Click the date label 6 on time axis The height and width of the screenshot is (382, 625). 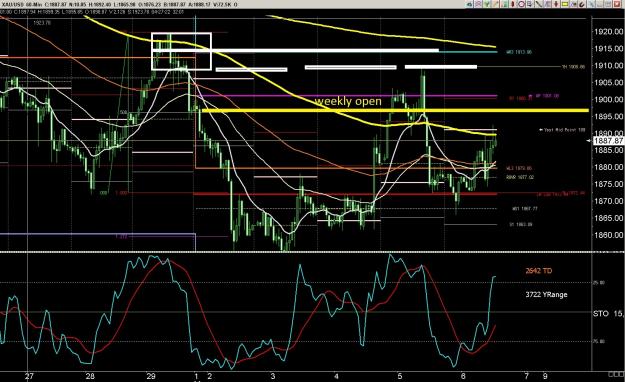[463, 376]
